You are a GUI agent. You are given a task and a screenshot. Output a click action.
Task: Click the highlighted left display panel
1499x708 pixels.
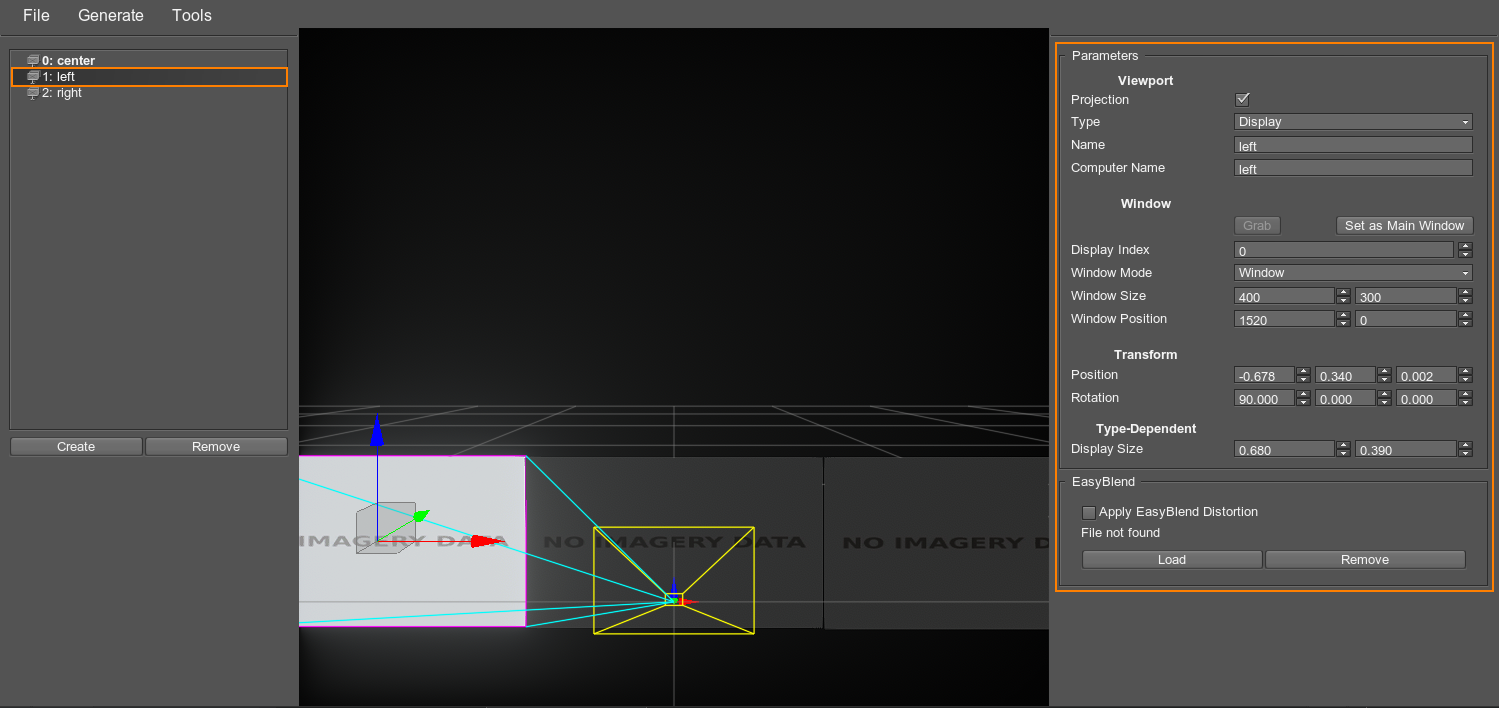coord(412,542)
